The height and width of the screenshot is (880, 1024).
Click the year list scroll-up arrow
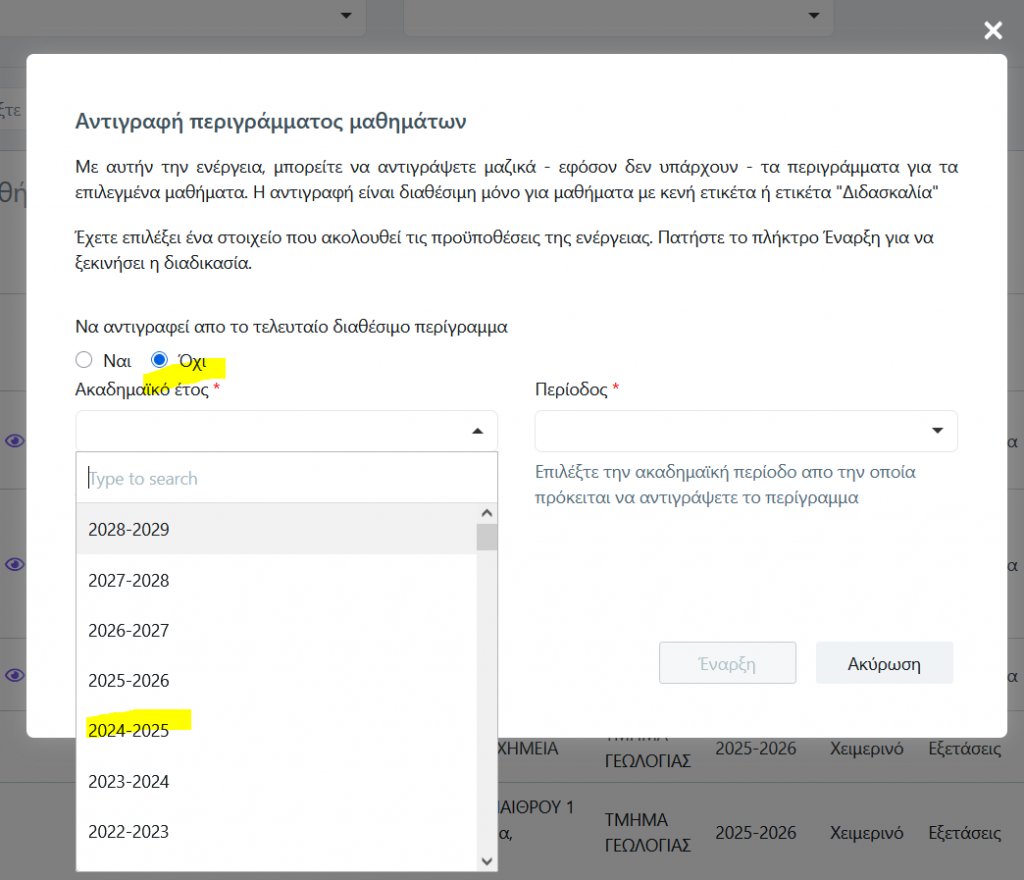pyautogui.click(x=487, y=513)
